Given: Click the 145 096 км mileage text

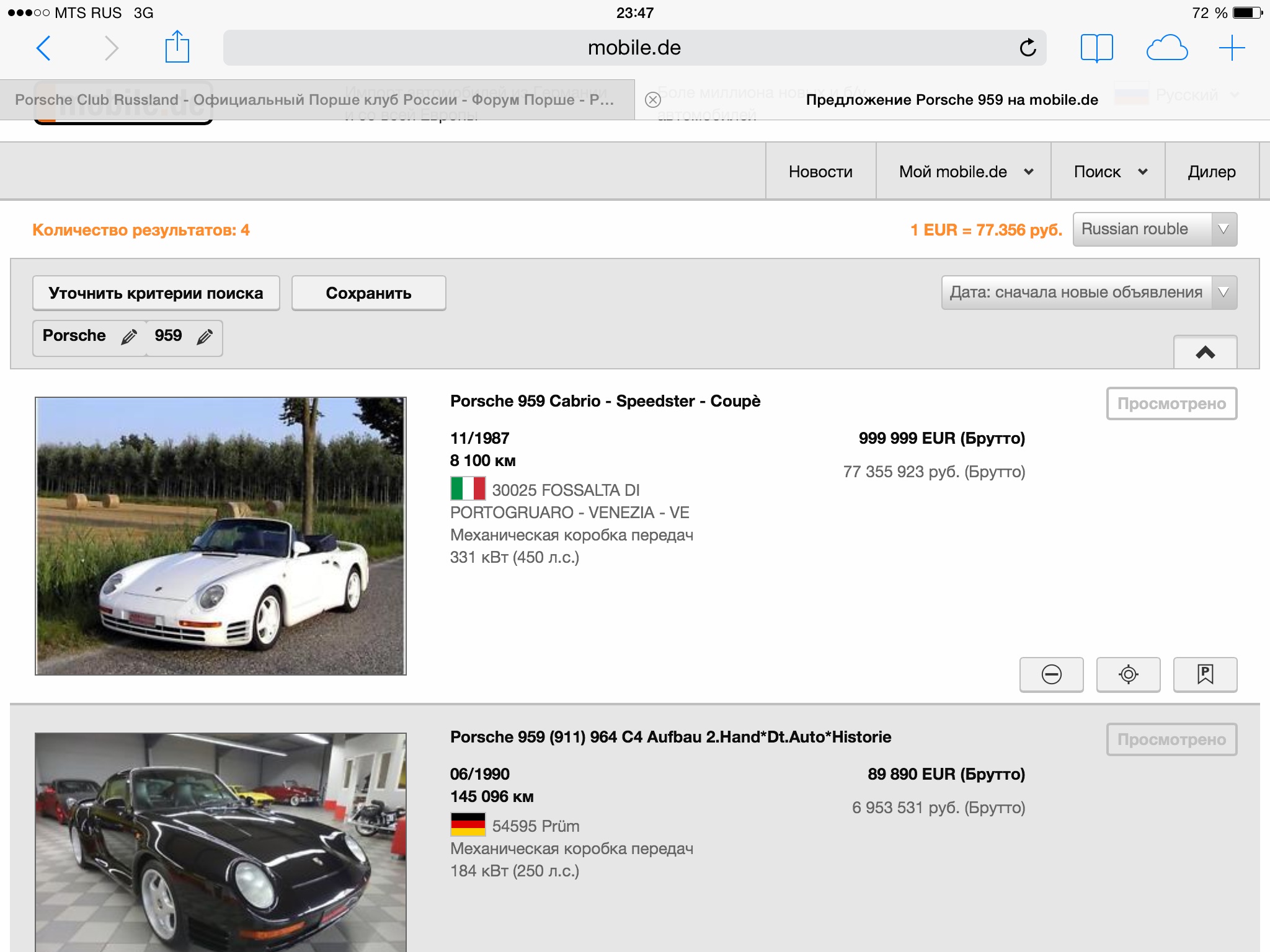Looking at the screenshot, I should [492, 796].
